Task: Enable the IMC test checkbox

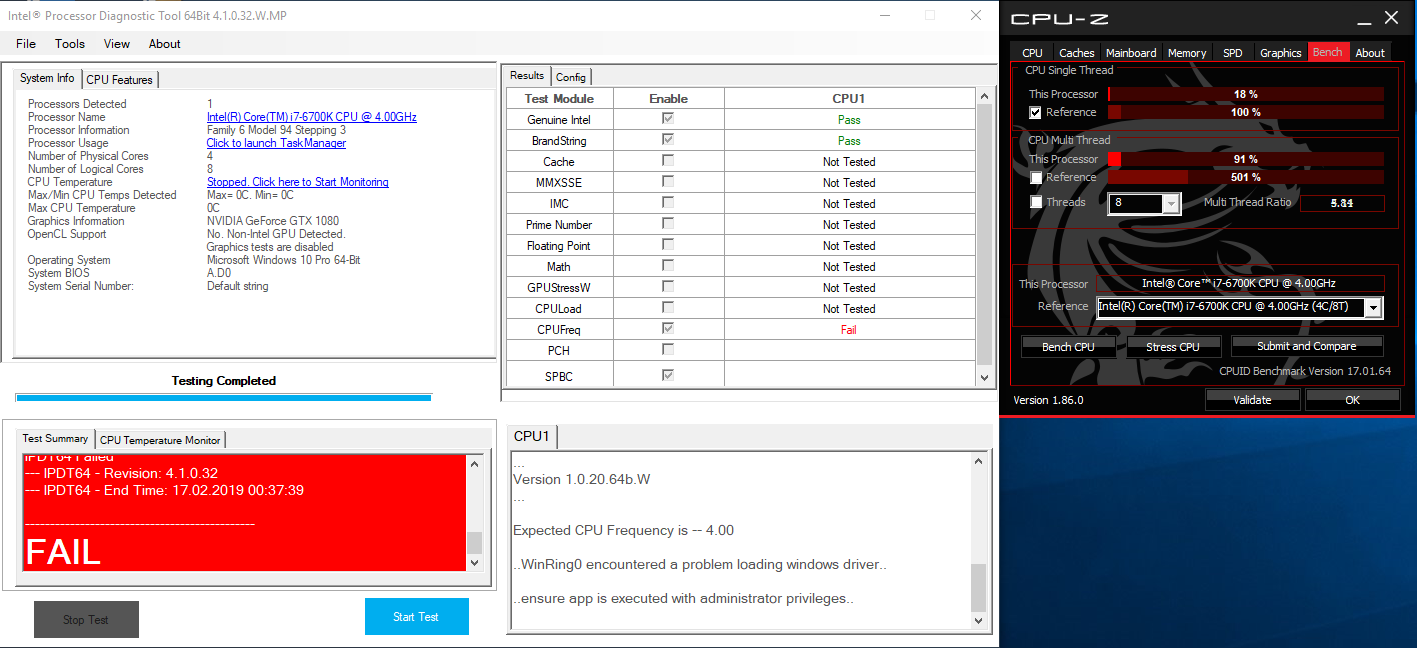Action: pyautogui.click(x=668, y=203)
